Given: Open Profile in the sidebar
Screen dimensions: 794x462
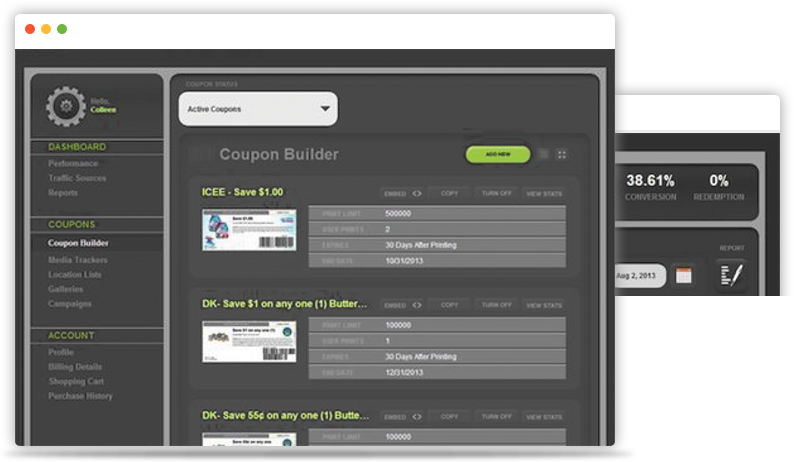Looking at the screenshot, I should click(61, 352).
